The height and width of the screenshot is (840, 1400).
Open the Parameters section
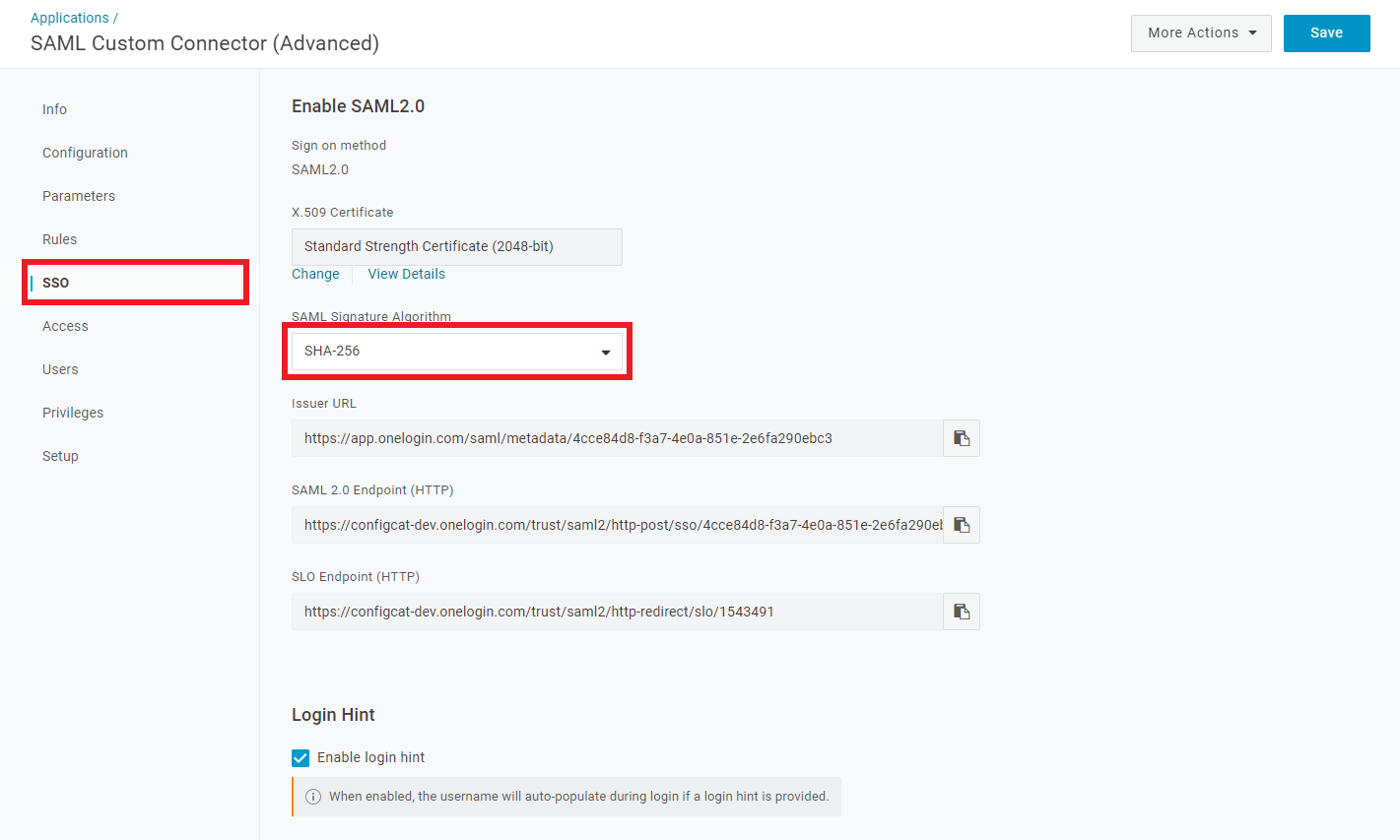click(78, 196)
